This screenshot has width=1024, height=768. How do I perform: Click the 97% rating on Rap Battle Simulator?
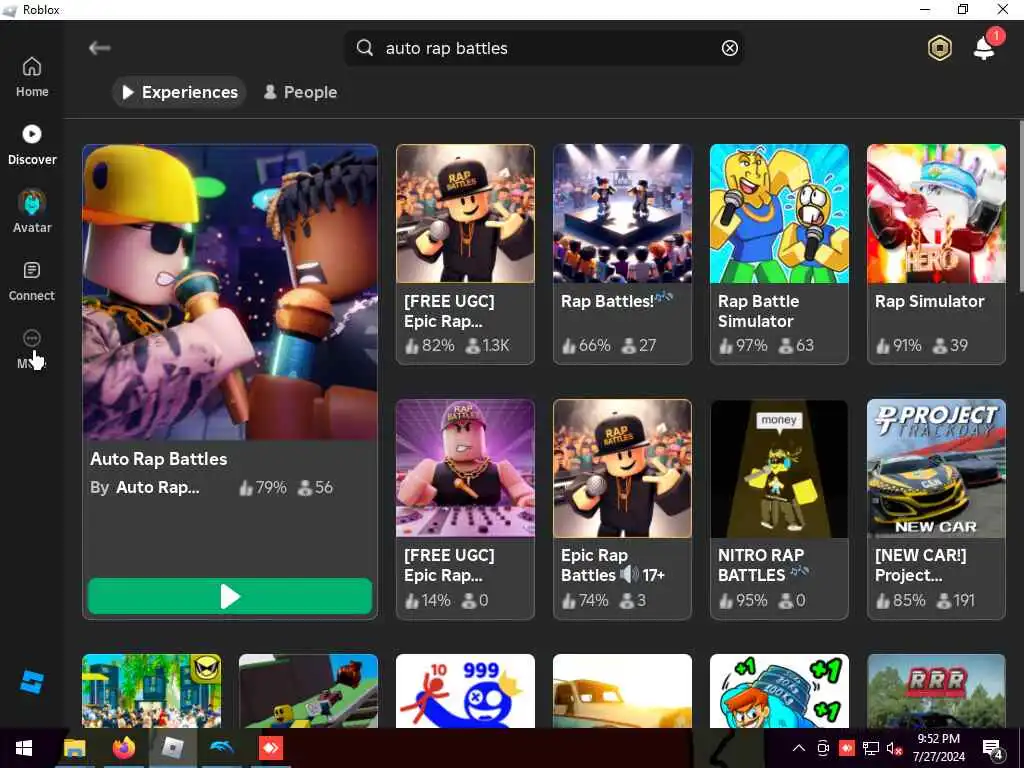[743, 345]
